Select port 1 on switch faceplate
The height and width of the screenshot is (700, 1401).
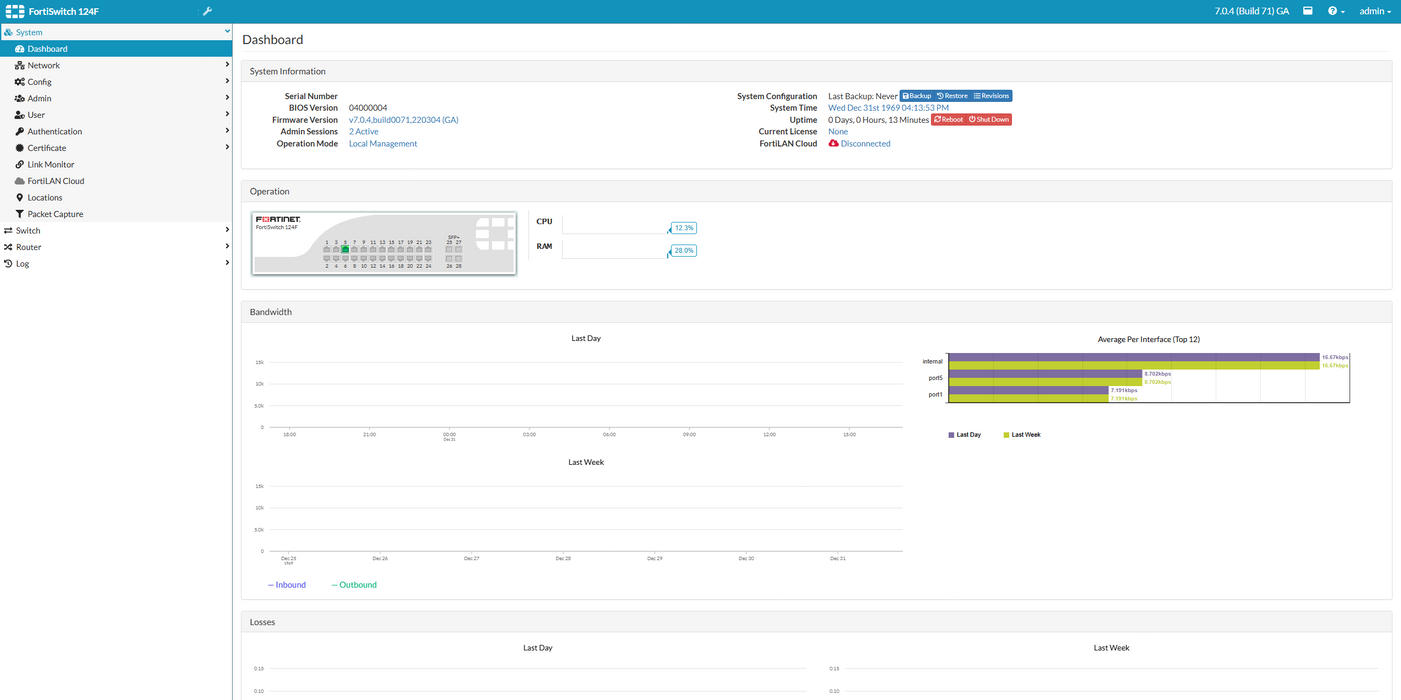(x=326, y=249)
